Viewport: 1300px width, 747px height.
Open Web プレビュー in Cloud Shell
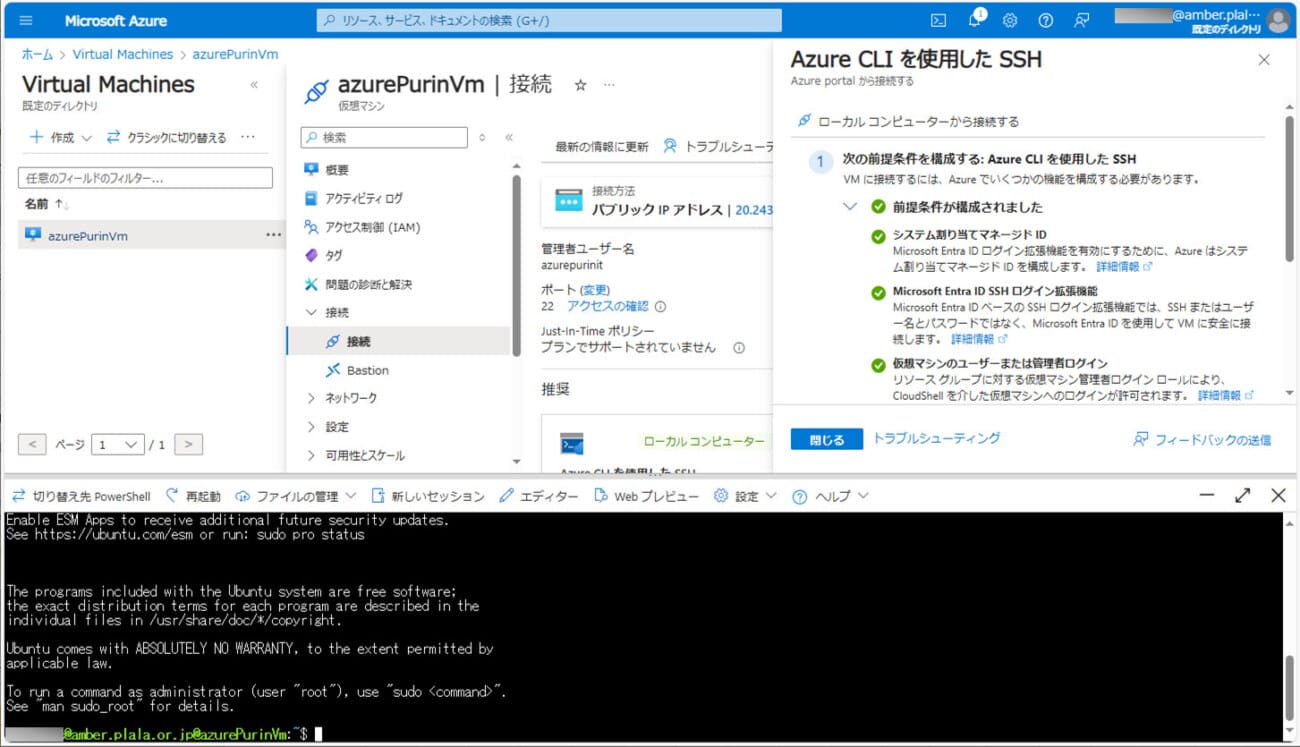646,496
